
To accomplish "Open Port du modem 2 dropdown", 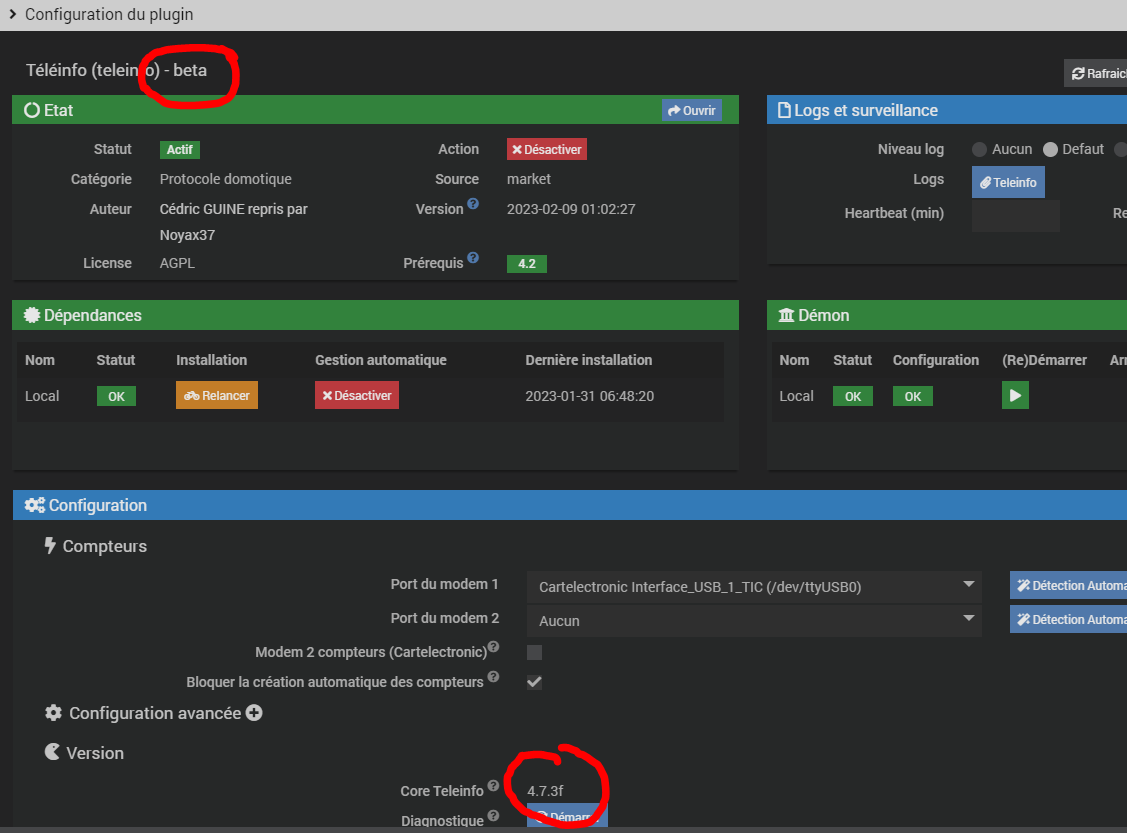I will point(754,620).
